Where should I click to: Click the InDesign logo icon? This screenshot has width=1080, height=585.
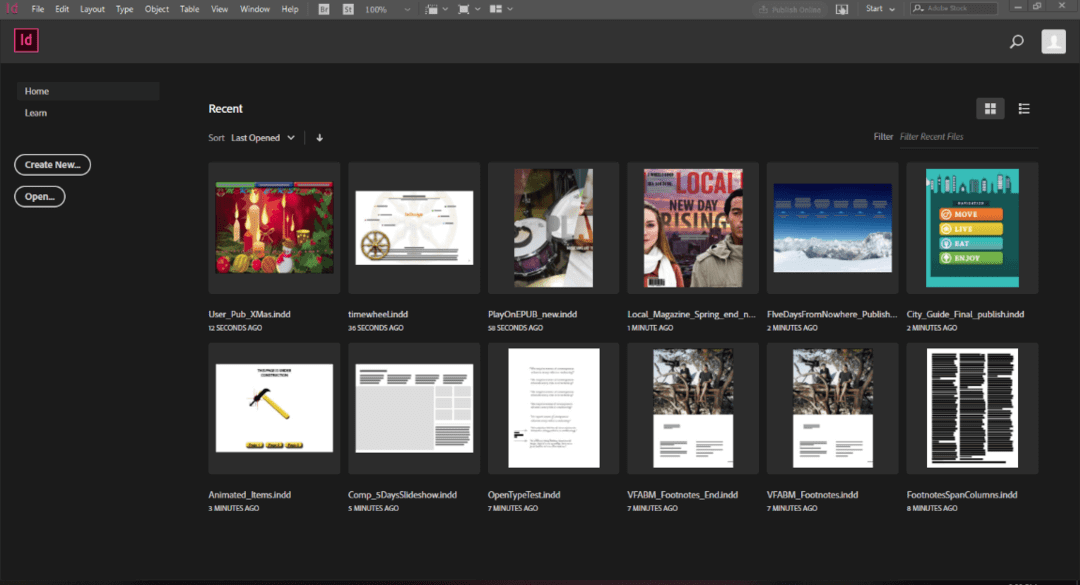pyautogui.click(x=25, y=40)
